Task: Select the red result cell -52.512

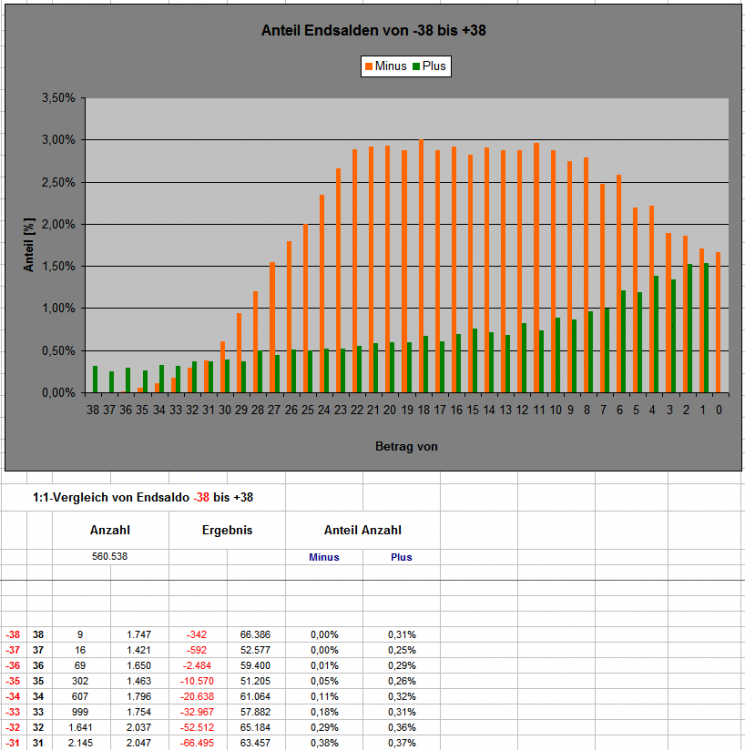Action: [x=198, y=728]
